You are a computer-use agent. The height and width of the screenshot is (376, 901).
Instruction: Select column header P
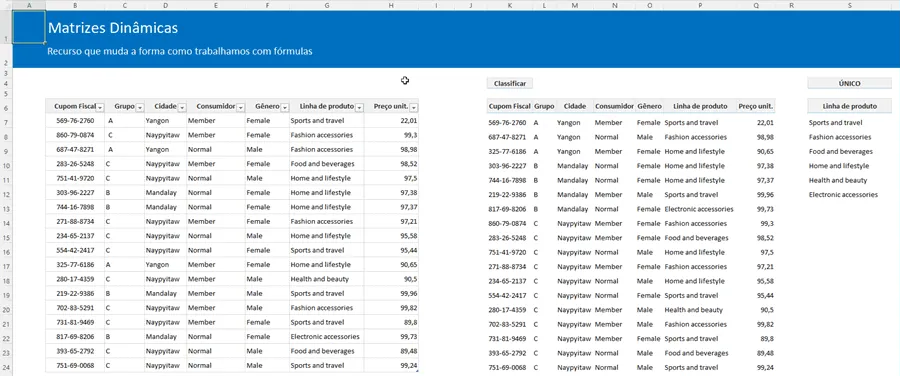click(x=700, y=5)
